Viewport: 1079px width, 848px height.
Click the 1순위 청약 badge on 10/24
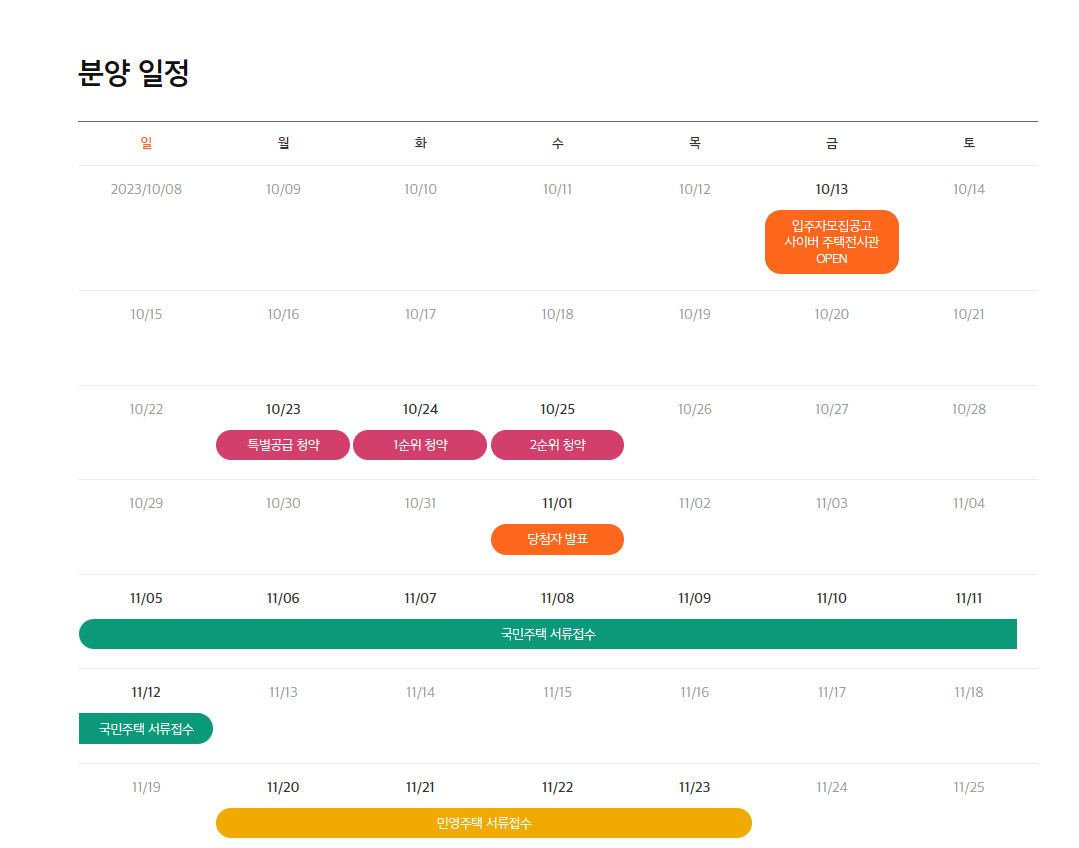click(420, 445)
